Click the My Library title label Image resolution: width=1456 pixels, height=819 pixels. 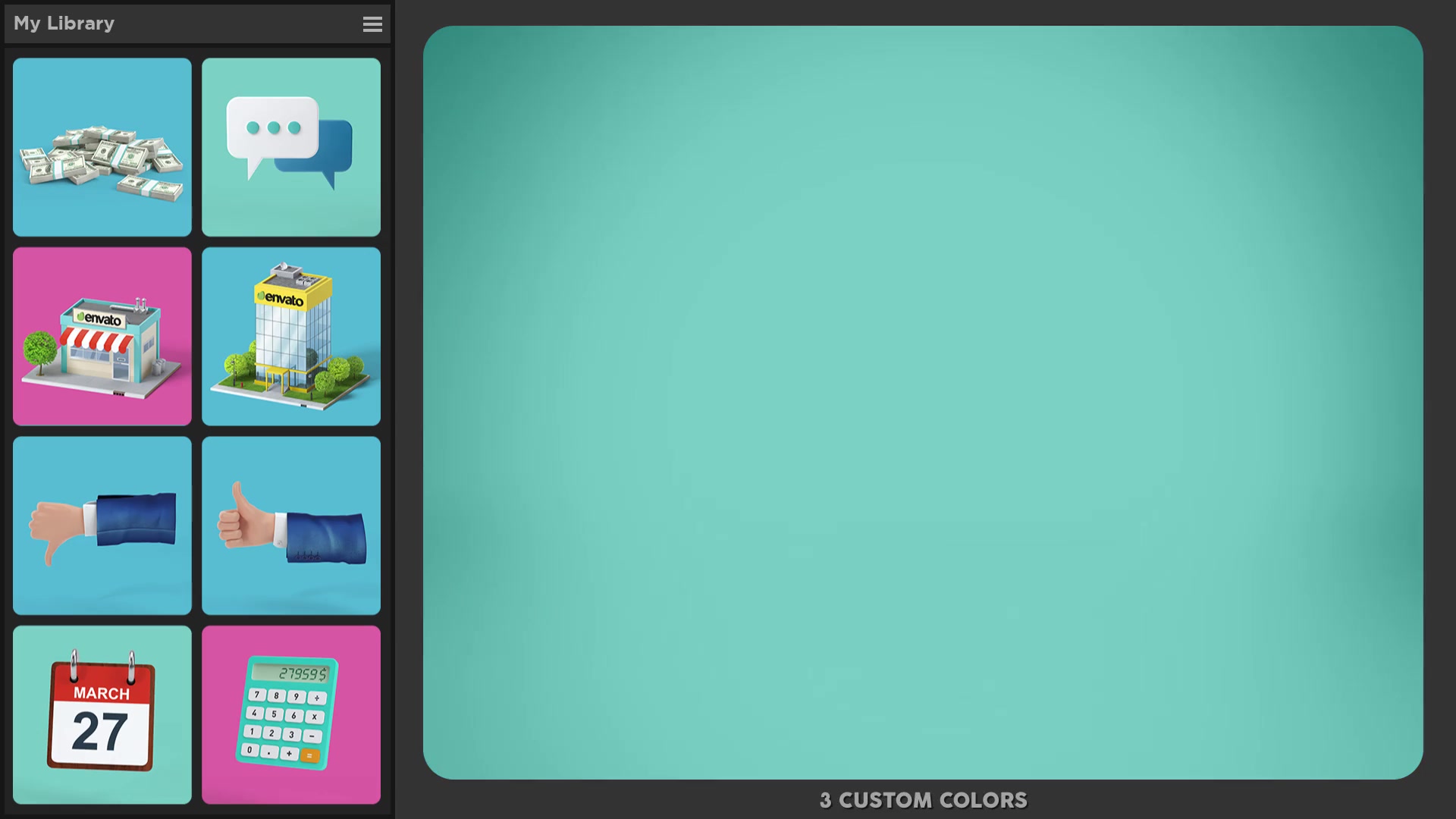pos(63,22)
